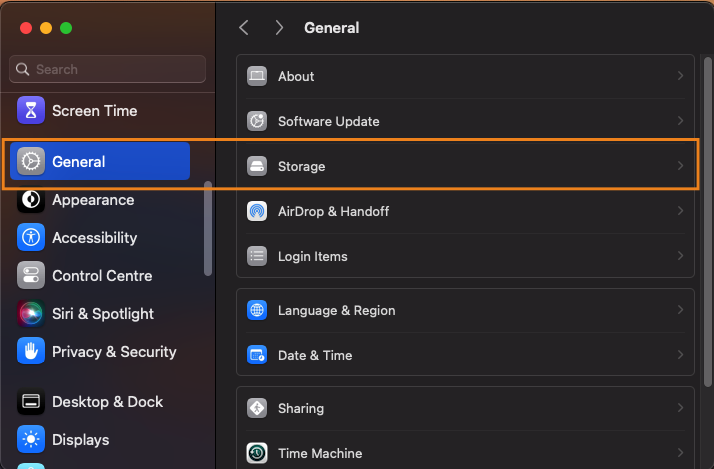Click the forward navigation arrow
The height and width of the screenshot is (469, 714).
(x=279, y=28)
